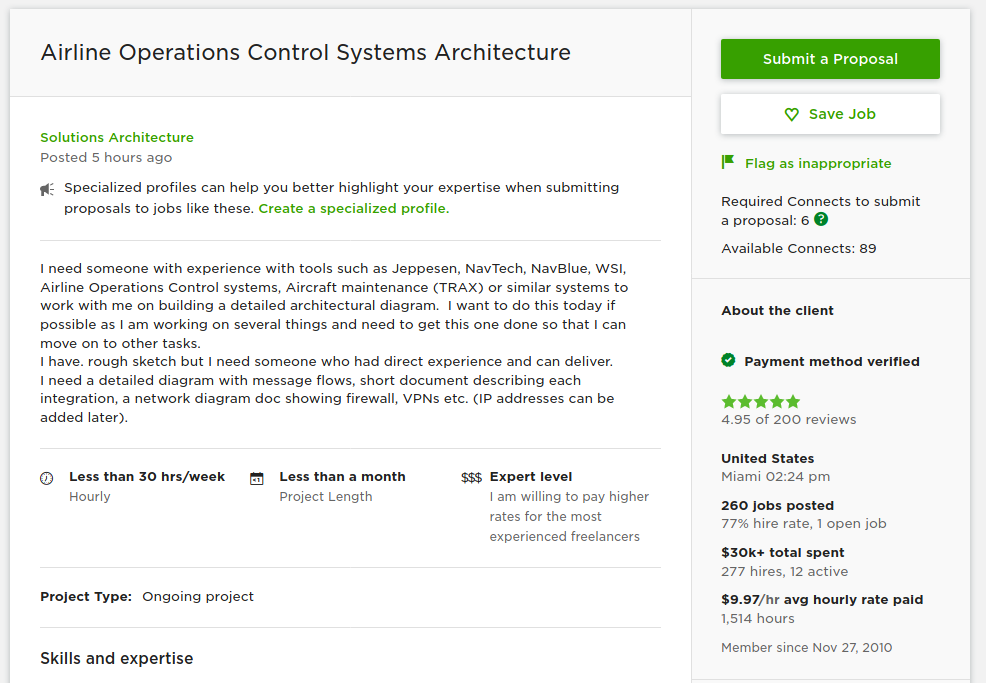Save this job with Save Job button

pos(830,114)
